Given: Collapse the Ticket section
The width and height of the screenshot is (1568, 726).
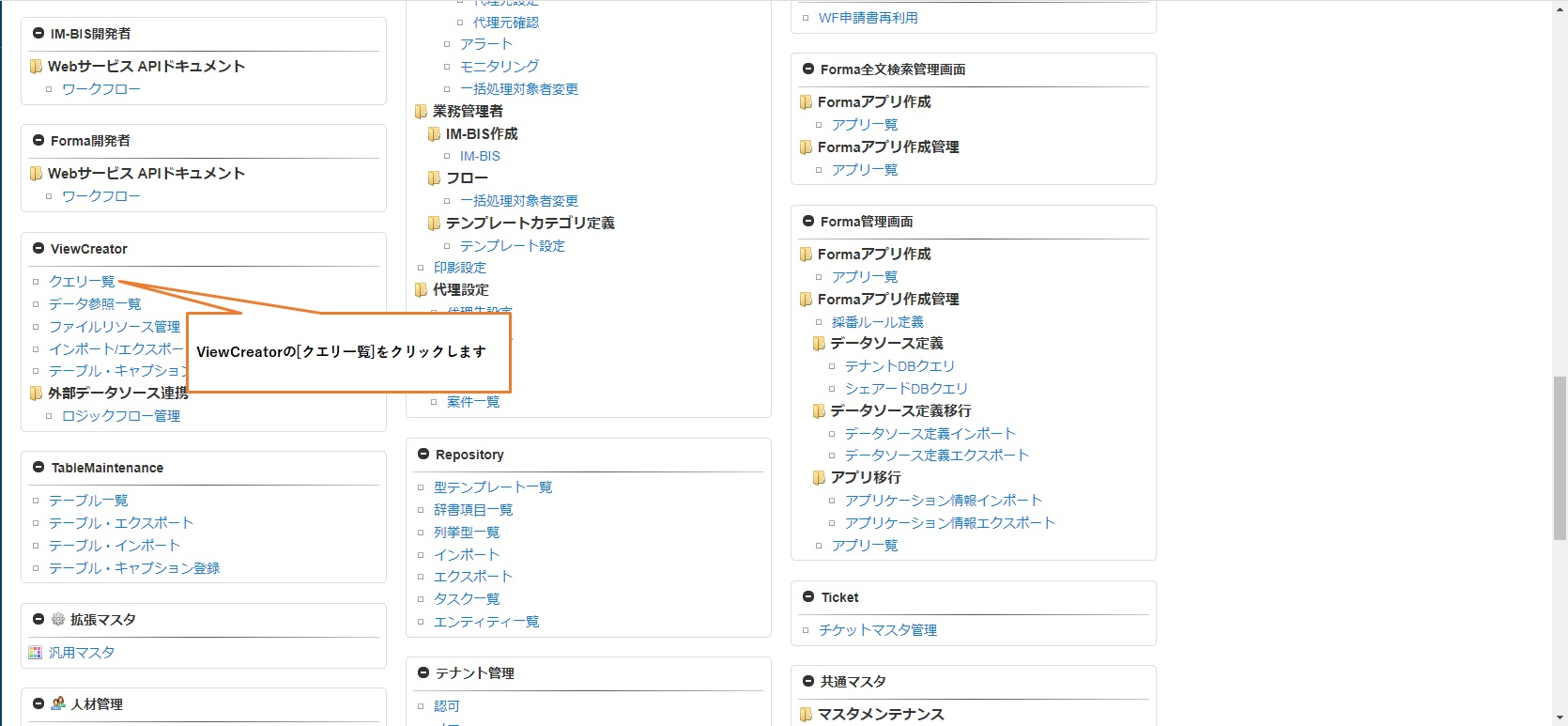Looking at the screenshot, I should pos(808,597).
